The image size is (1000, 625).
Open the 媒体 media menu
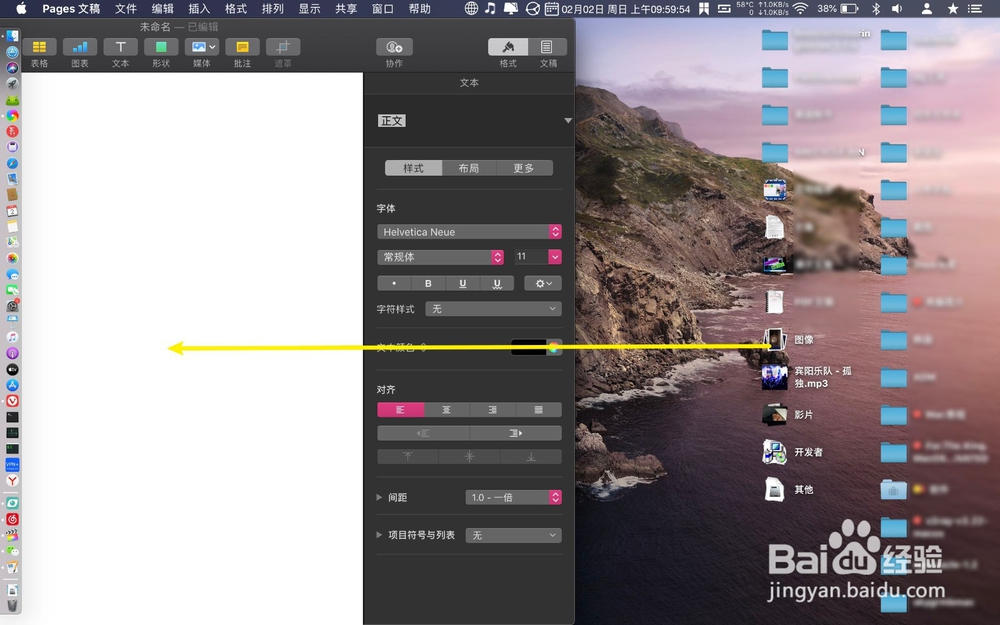coord(202,47)
